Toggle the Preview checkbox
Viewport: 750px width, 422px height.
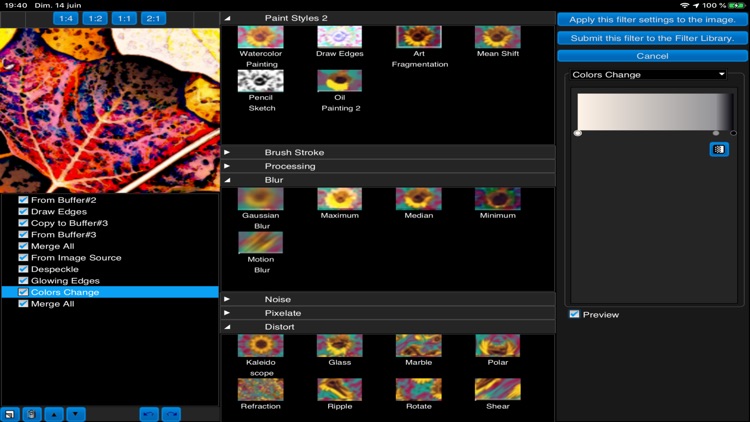[x=574, y=314]
